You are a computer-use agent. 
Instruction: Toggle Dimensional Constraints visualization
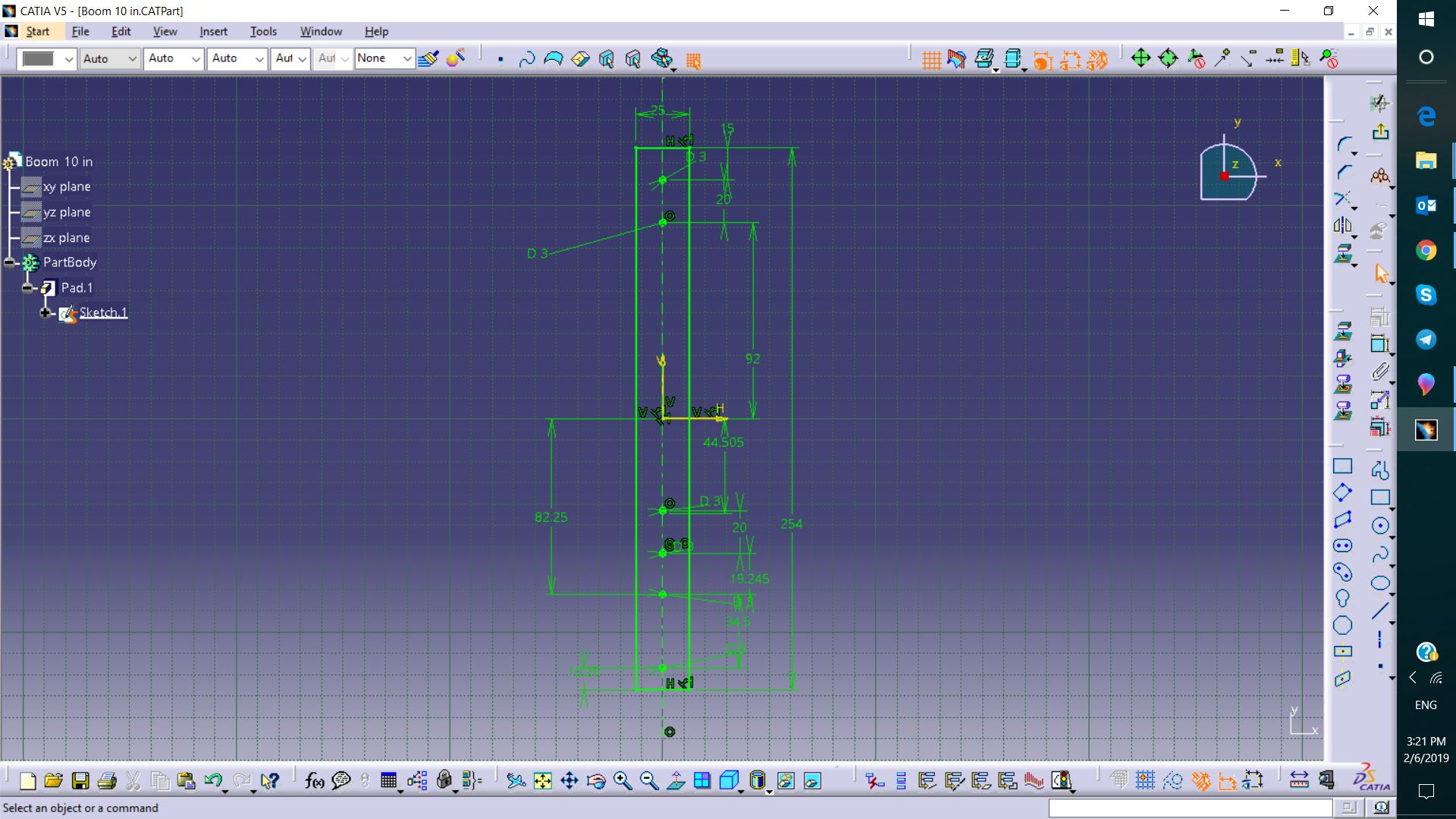(1069, 59)
